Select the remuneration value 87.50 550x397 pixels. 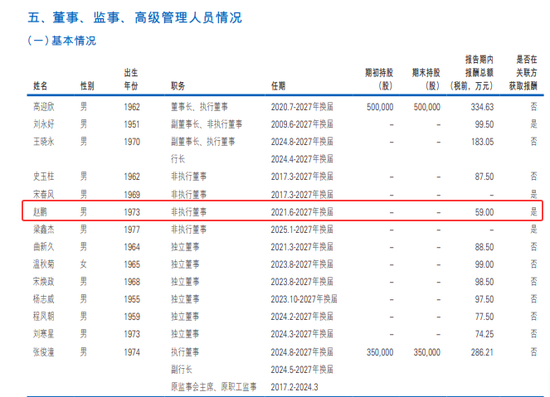[484, 177]
